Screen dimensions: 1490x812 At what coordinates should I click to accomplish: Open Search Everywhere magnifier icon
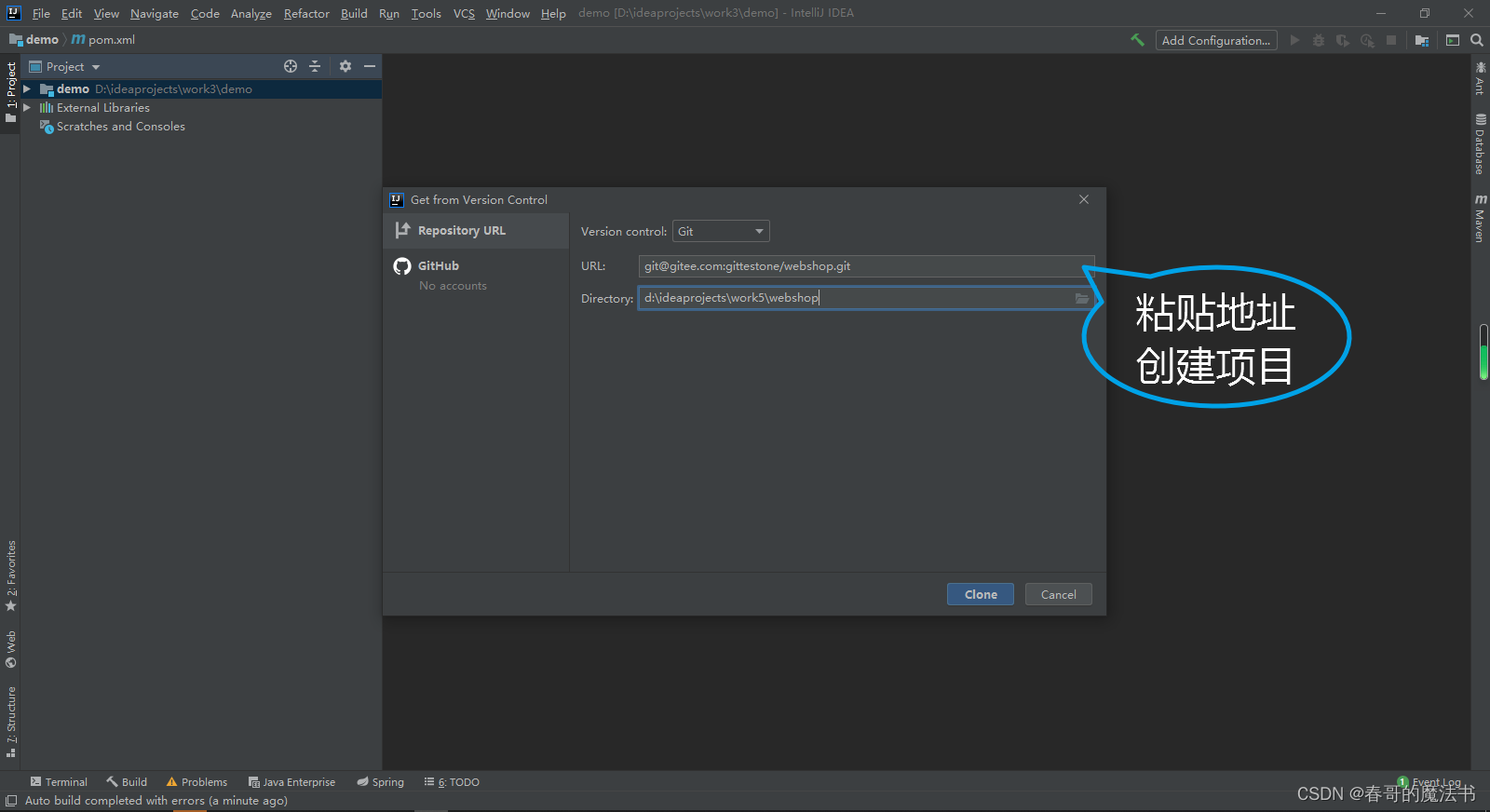click(x=1477, y=40)
